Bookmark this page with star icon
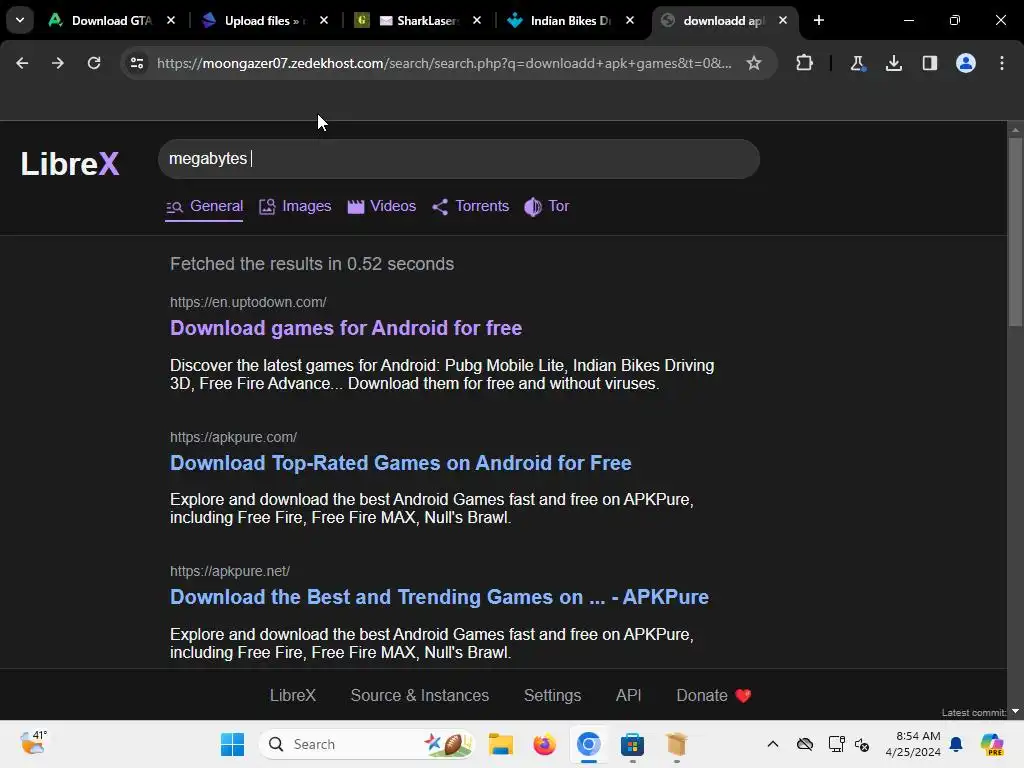The width and height of the screenshot is (1024, 768). click(x=754, y=63)
